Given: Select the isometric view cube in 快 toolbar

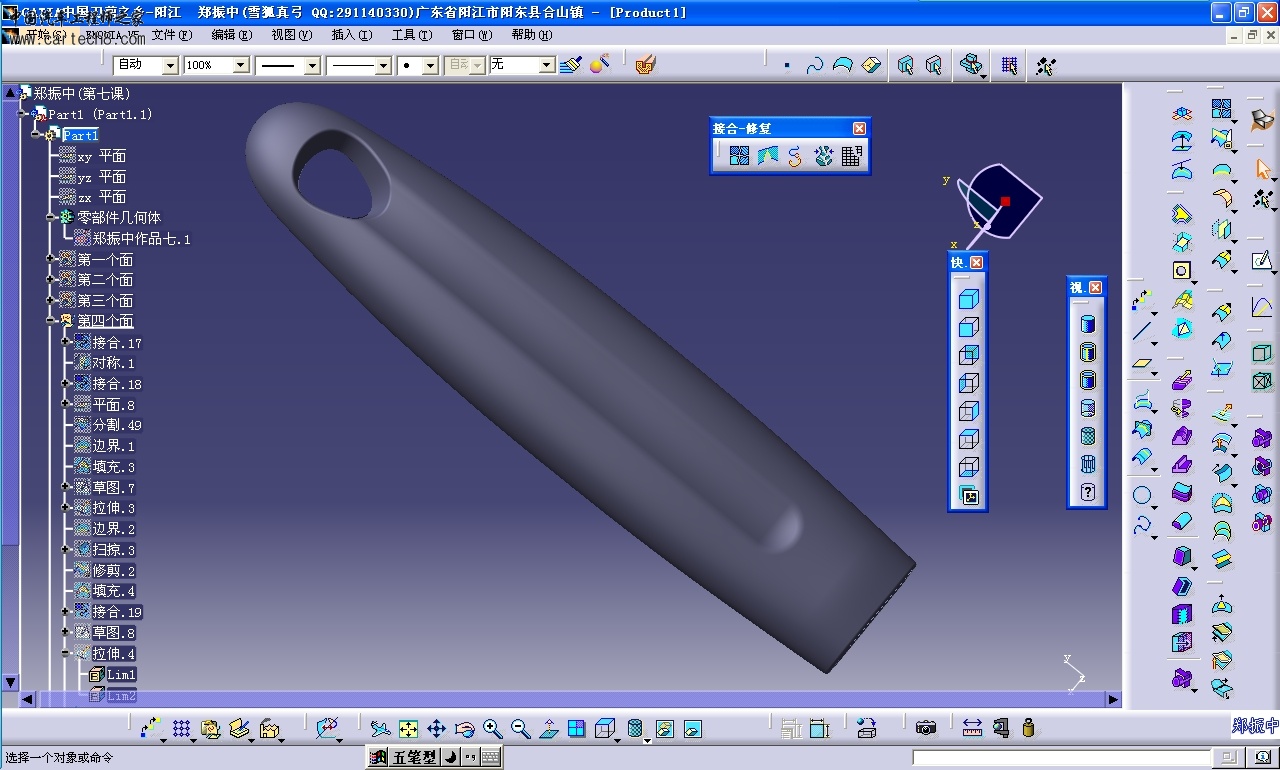Looking at the screenshot, I should [968, 299].
